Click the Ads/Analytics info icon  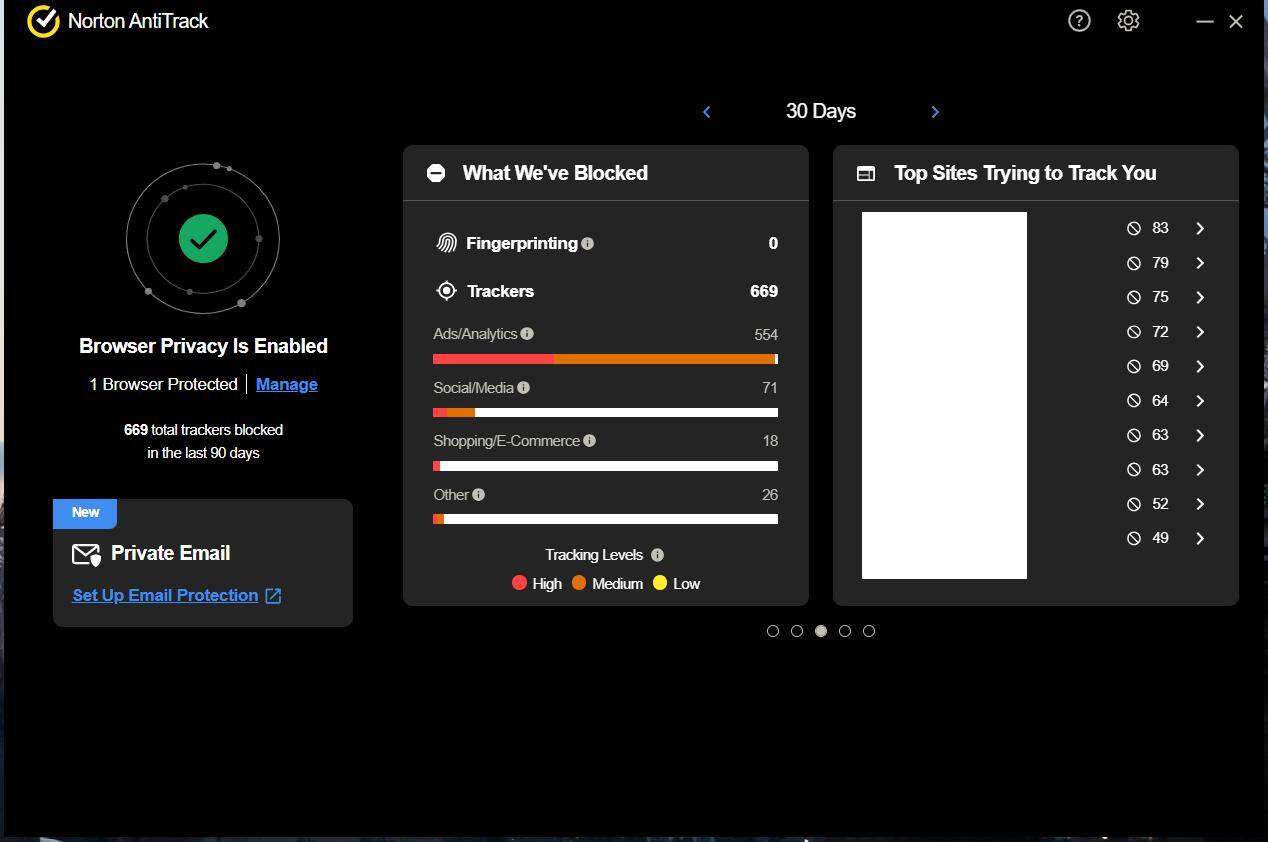click(527, 334)
